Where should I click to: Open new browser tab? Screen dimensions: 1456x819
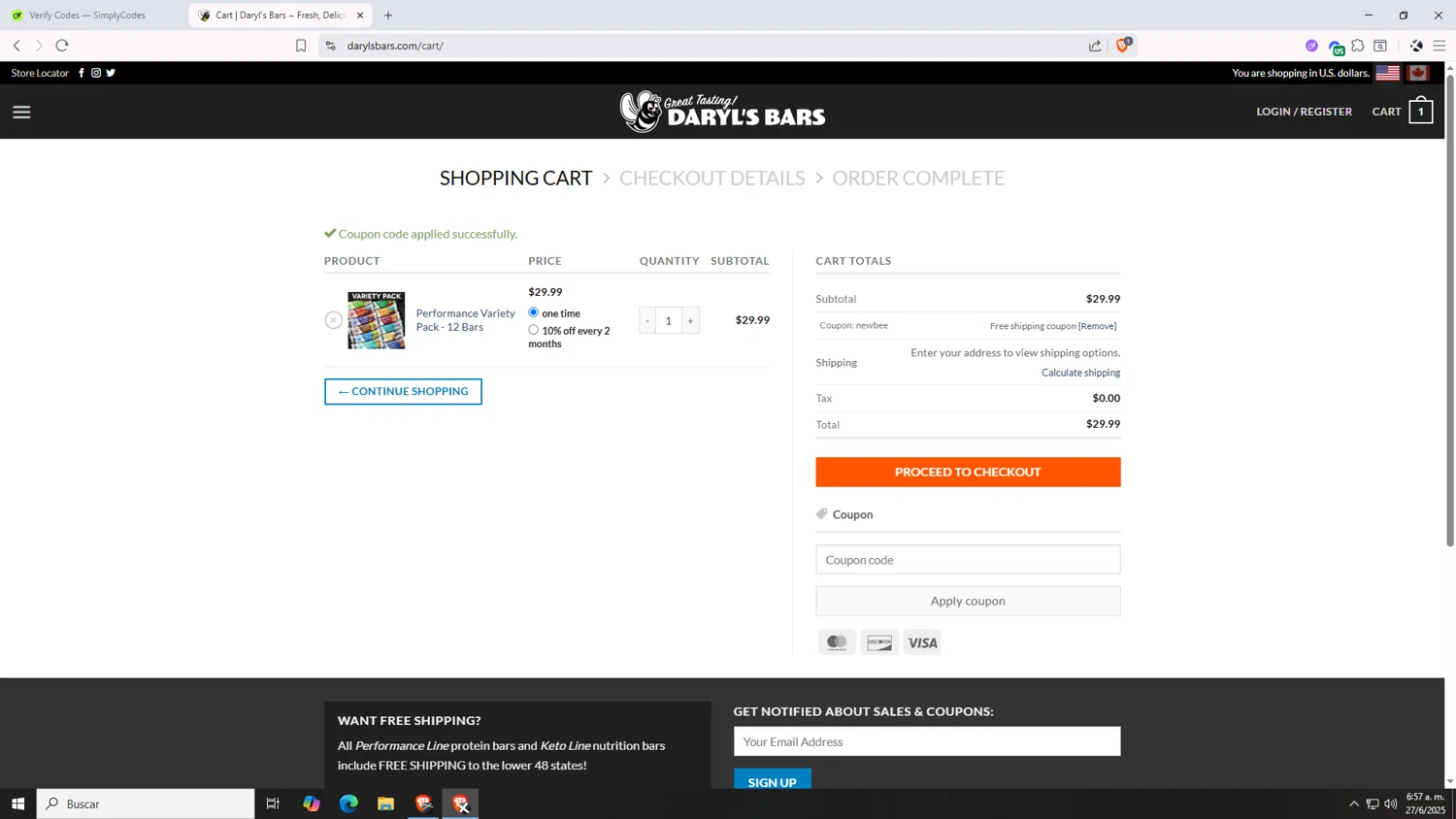pos(388,16)
